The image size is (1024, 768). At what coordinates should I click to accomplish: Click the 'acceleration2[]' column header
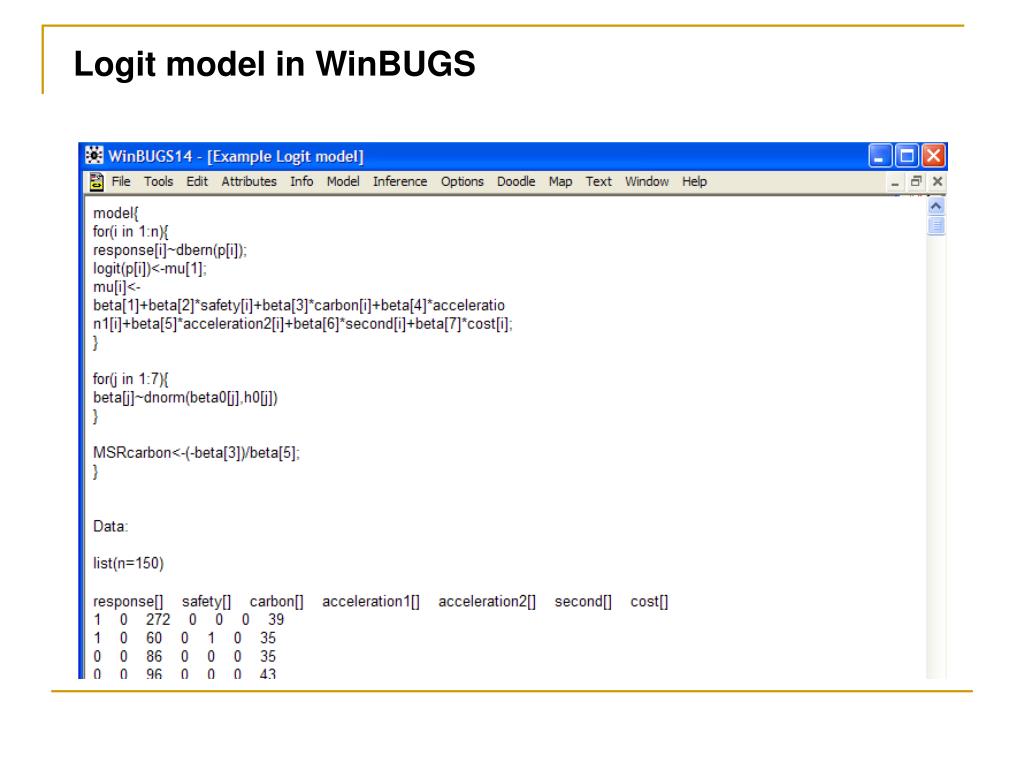click(487, 601)
